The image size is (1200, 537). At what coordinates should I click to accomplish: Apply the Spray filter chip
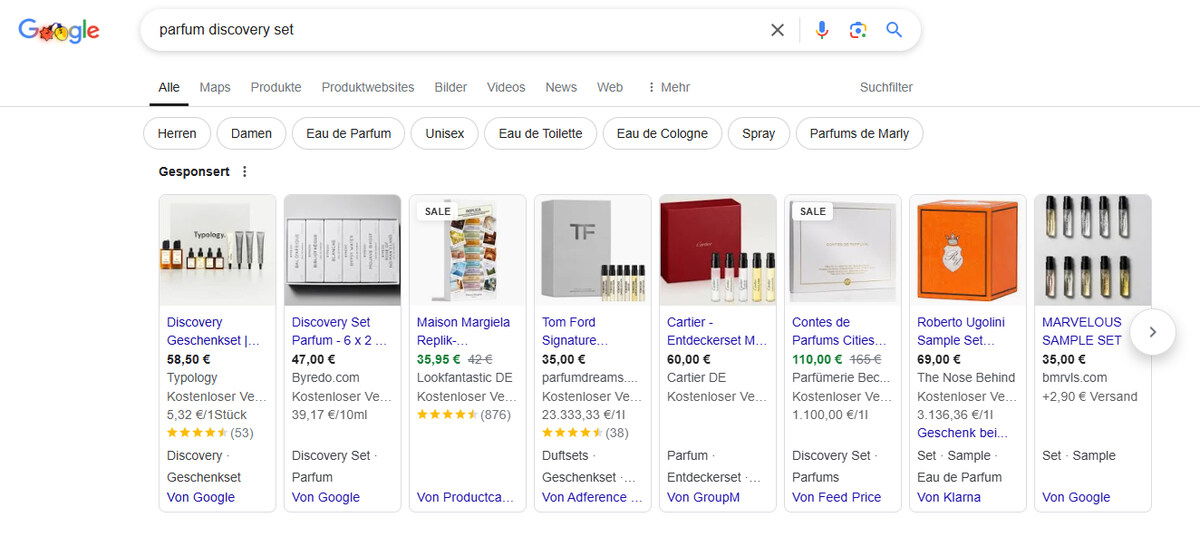(759, 133)
